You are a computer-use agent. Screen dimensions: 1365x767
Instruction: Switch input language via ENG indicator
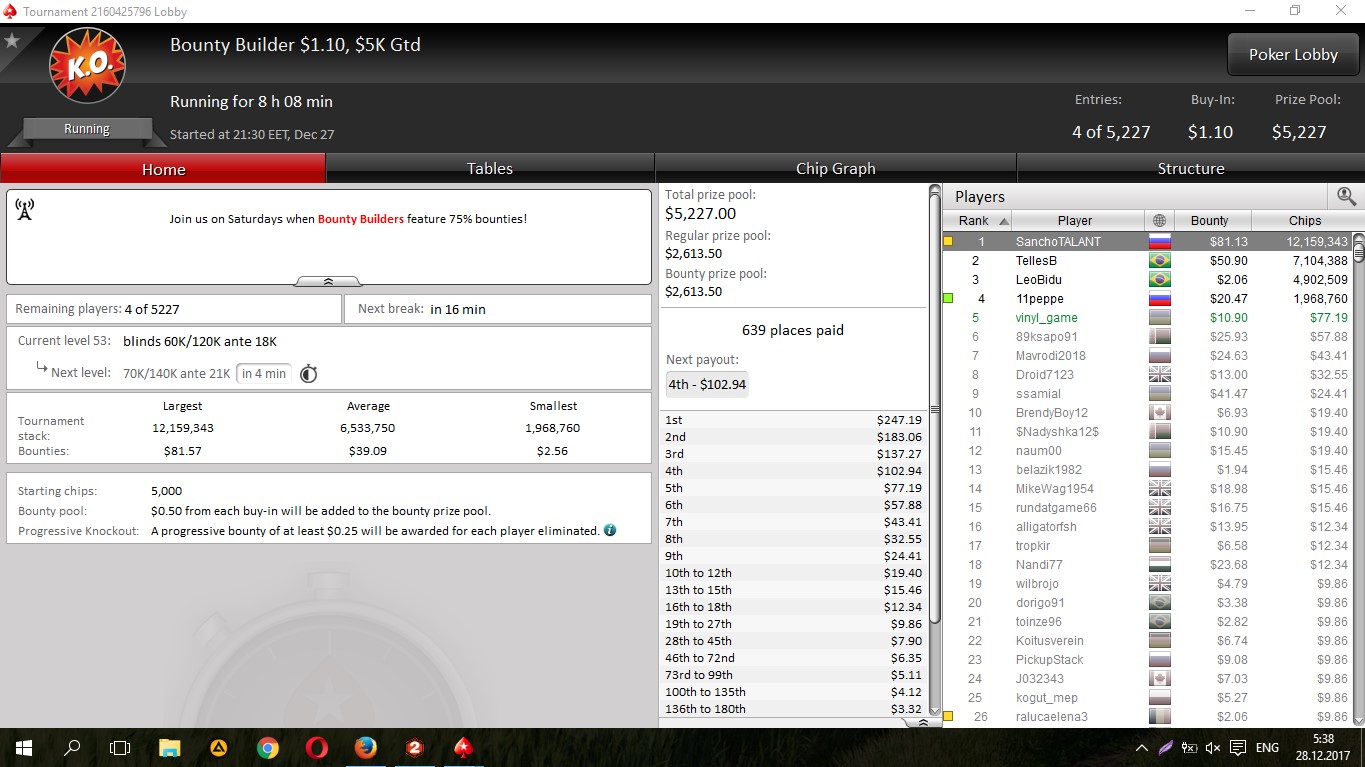tap(1267, 748)
